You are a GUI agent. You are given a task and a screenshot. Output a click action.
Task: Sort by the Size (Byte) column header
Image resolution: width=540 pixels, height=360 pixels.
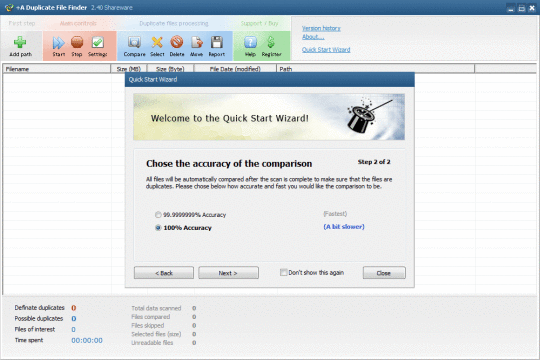point(170,69)
